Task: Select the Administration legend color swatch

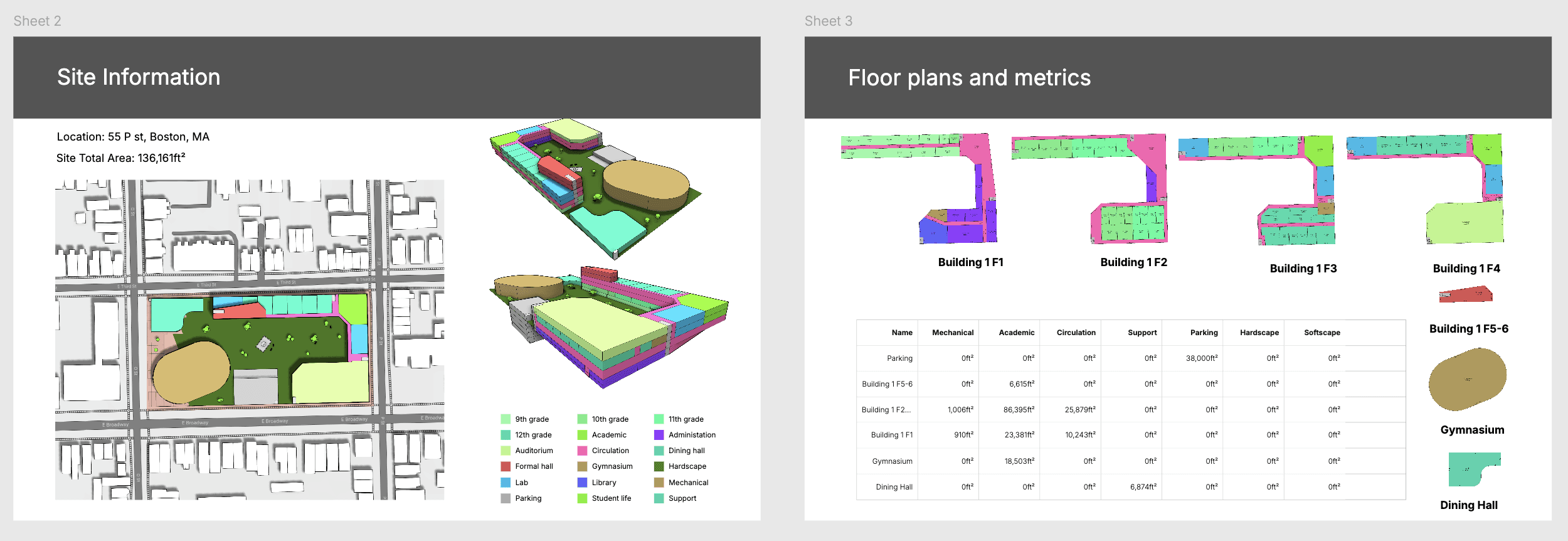Action: coord(659,435)
